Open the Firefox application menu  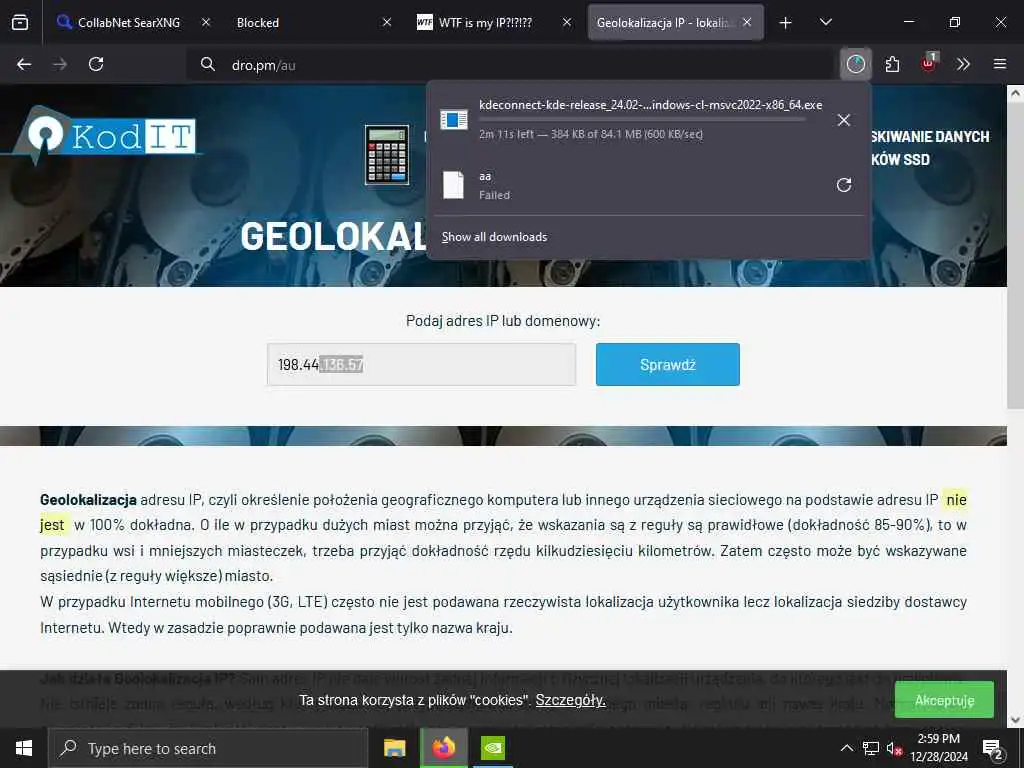[1000, 64]
